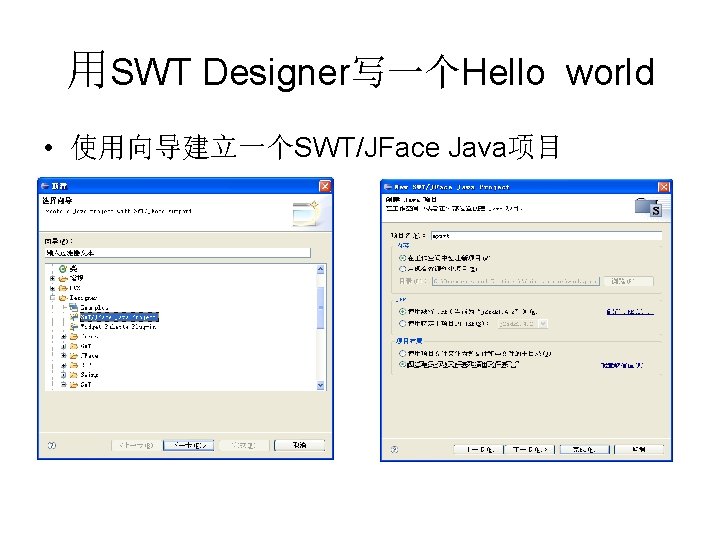
Task: Select the highlighted SWT/JFace Java Project tree item
Action: tap(119, 317)
